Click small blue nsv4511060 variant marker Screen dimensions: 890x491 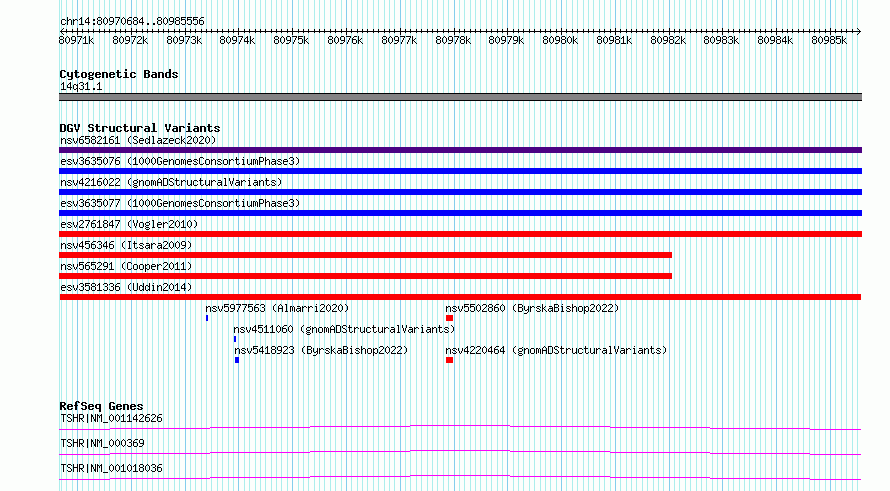coord(235,339)
